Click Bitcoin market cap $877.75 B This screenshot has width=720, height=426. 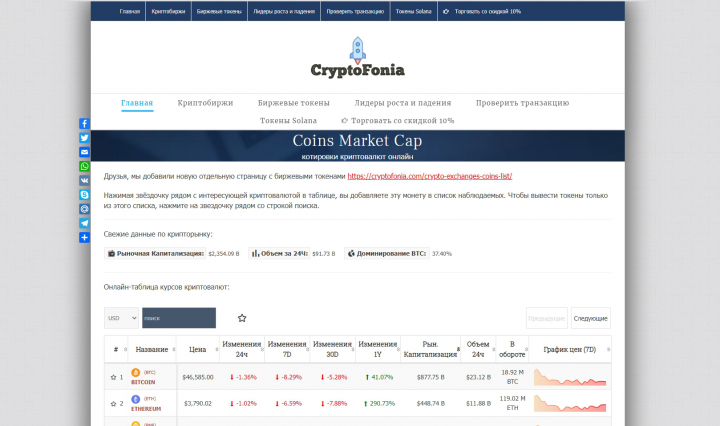[x=431, y=377]
